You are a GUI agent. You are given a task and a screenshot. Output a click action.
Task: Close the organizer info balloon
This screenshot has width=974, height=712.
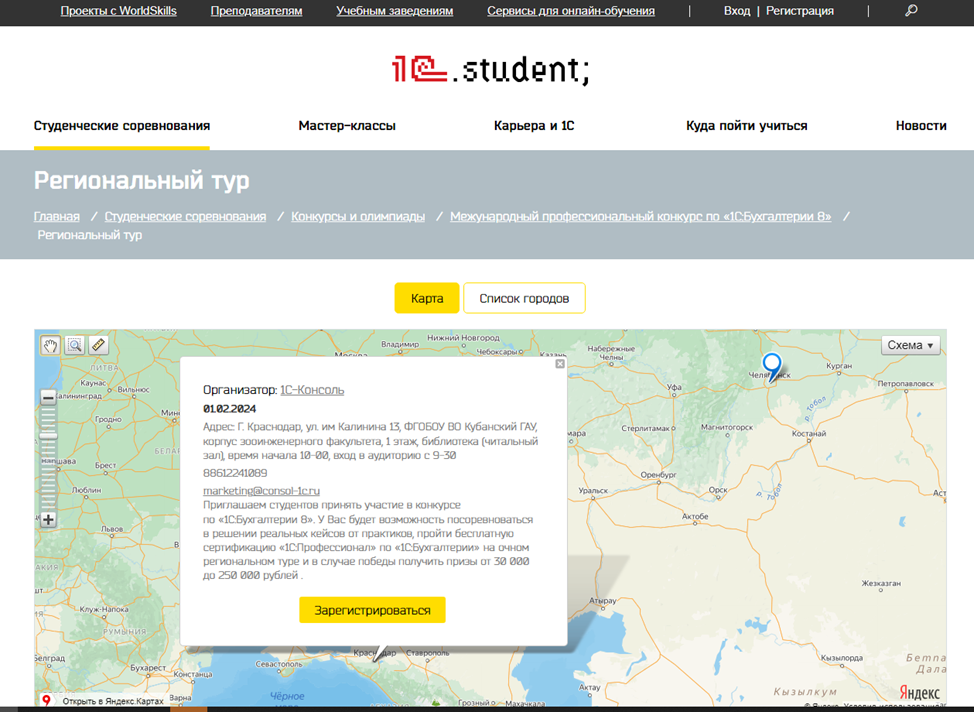click(560, 364)
